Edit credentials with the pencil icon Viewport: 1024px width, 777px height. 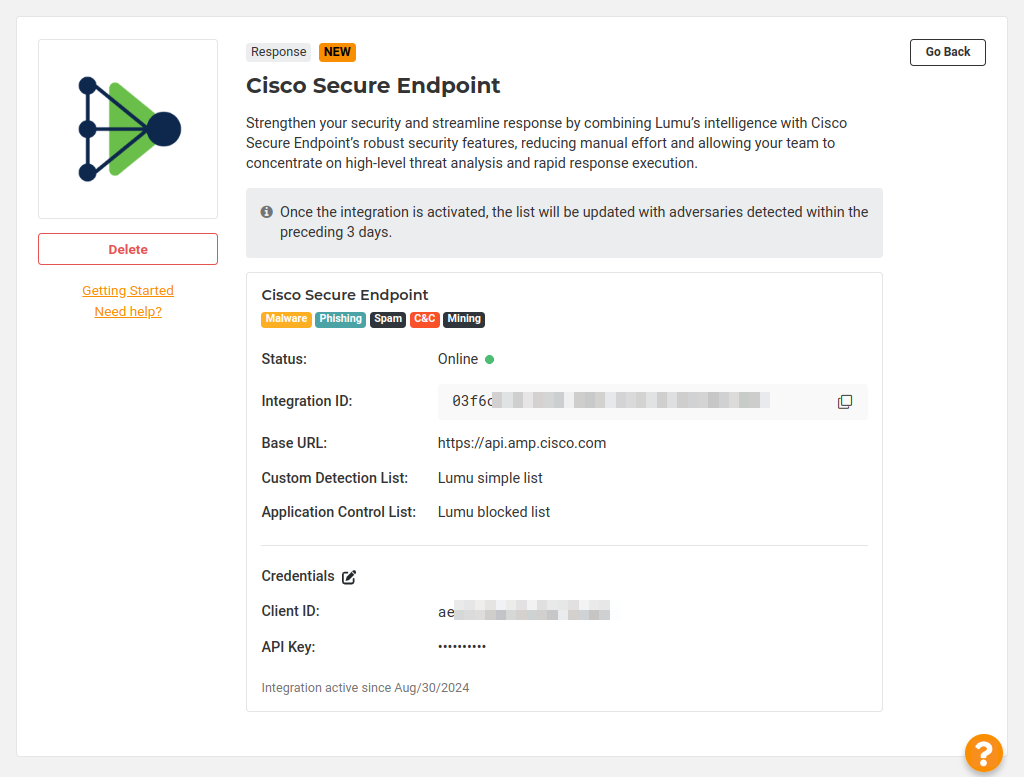[x=349, y=577]
